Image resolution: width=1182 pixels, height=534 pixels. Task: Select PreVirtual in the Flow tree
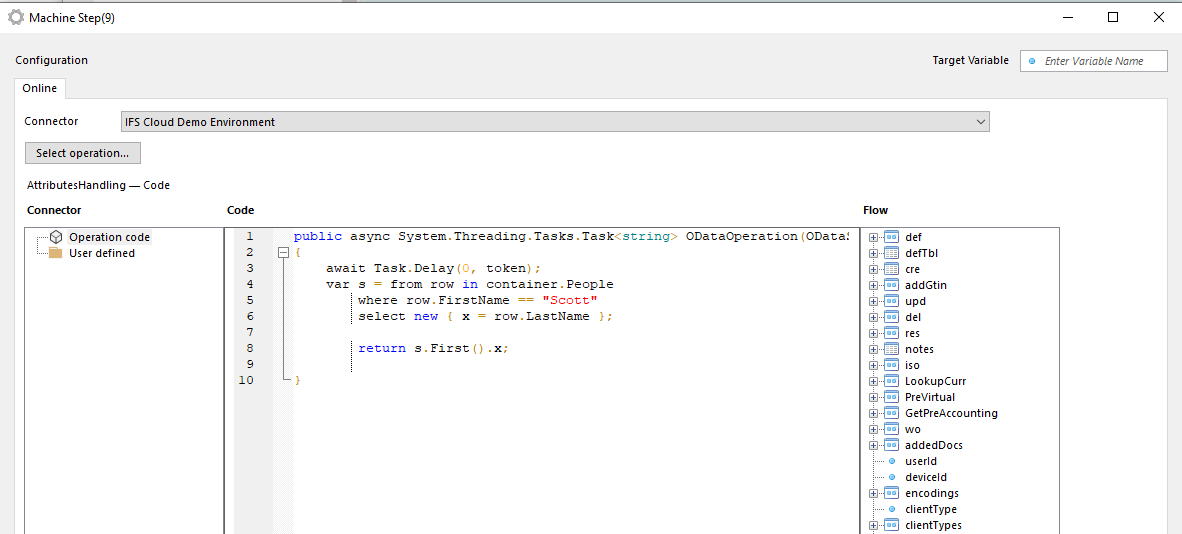click(x=929, y=397)
